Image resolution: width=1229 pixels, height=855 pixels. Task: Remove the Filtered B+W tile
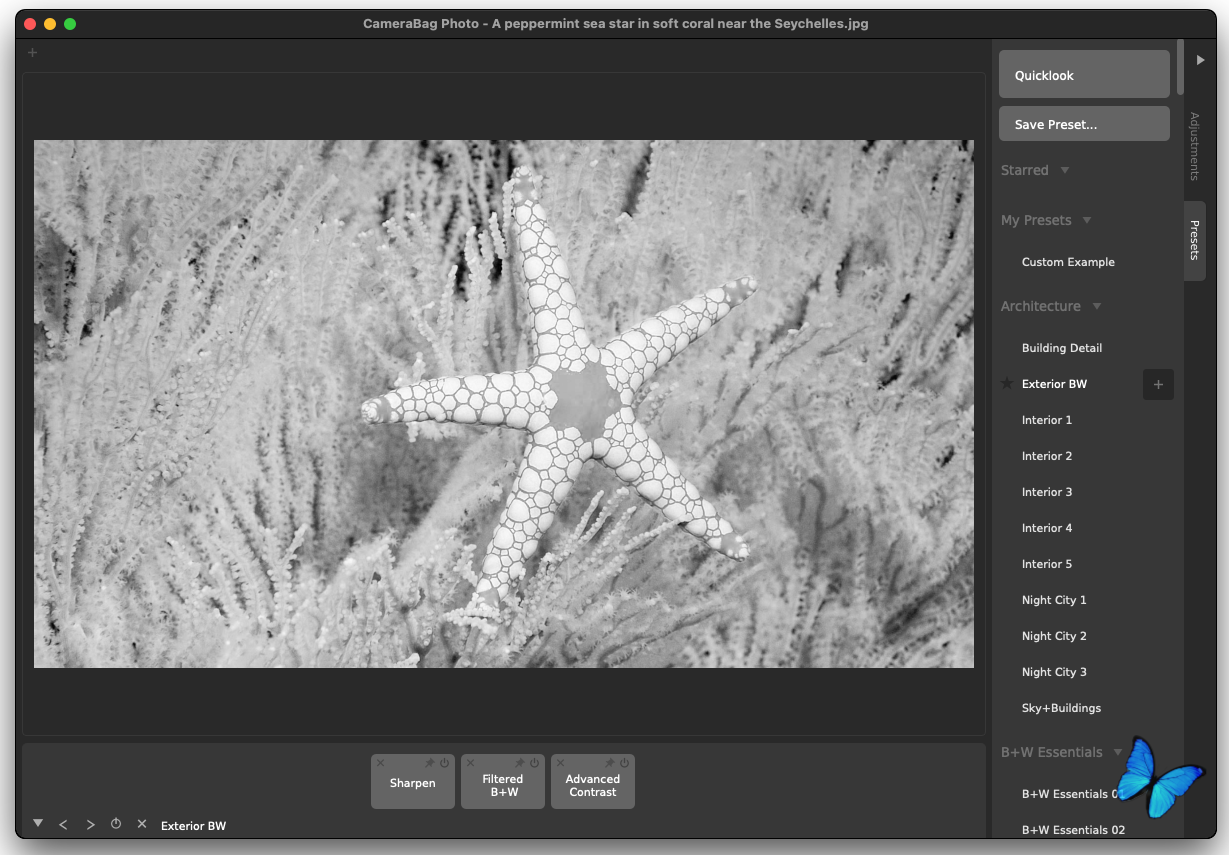click(x=470, y=763)
